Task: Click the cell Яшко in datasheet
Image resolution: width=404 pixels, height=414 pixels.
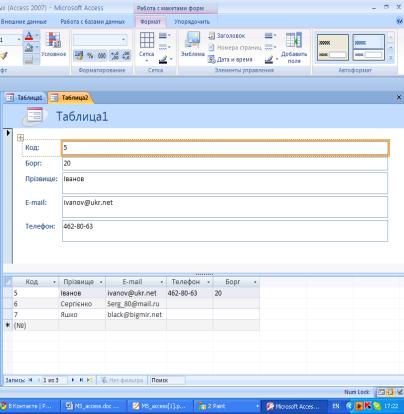Action: [82, 314]
